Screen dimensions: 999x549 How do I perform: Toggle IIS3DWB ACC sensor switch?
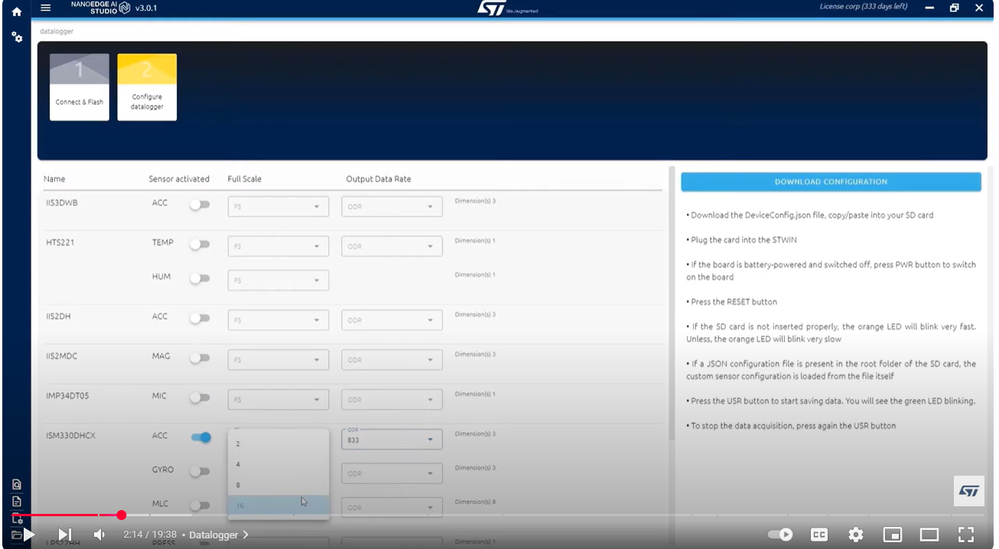200,204
